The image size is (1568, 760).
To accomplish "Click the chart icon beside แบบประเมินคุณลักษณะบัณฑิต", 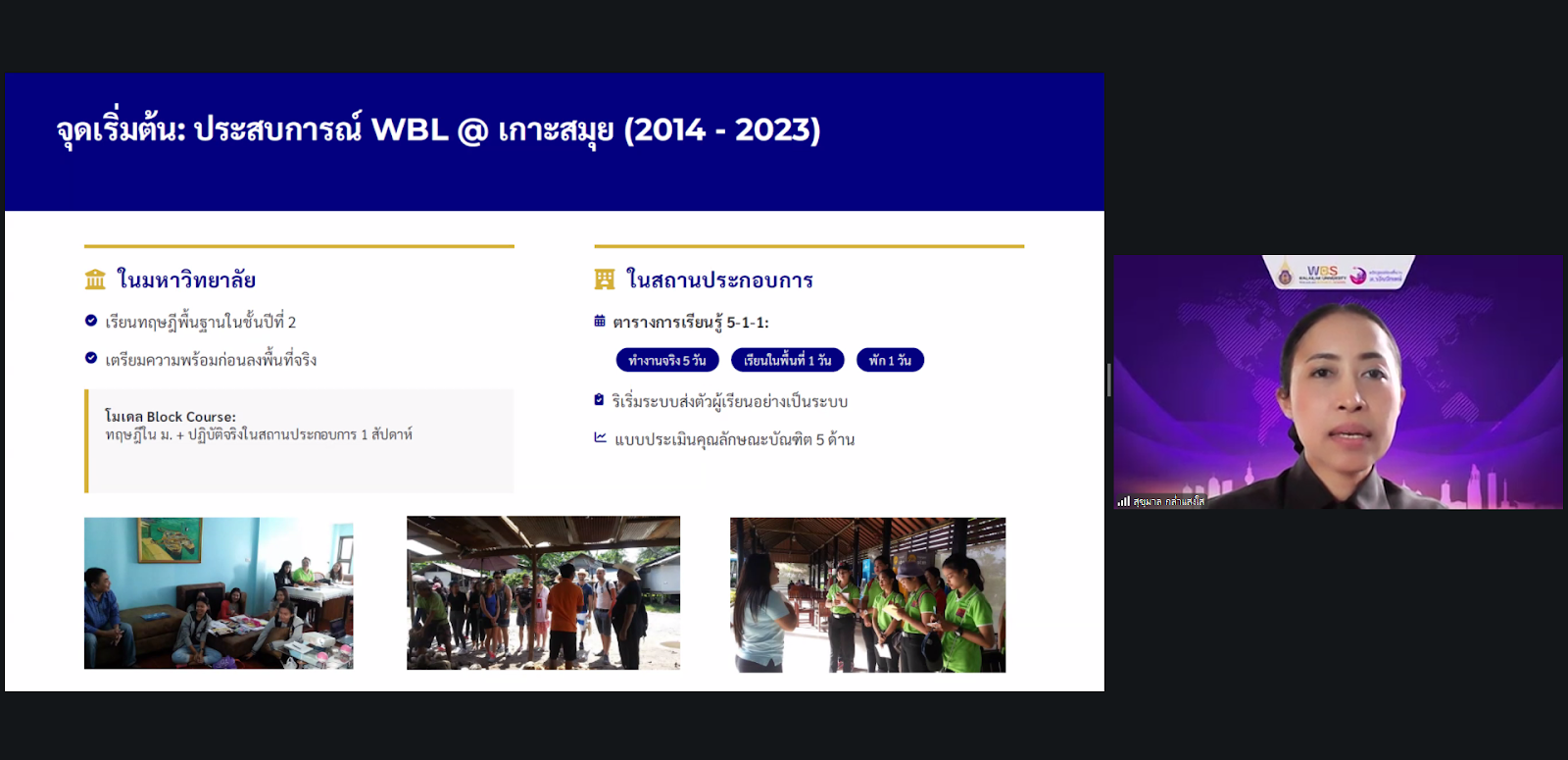I will pos(600,438).
